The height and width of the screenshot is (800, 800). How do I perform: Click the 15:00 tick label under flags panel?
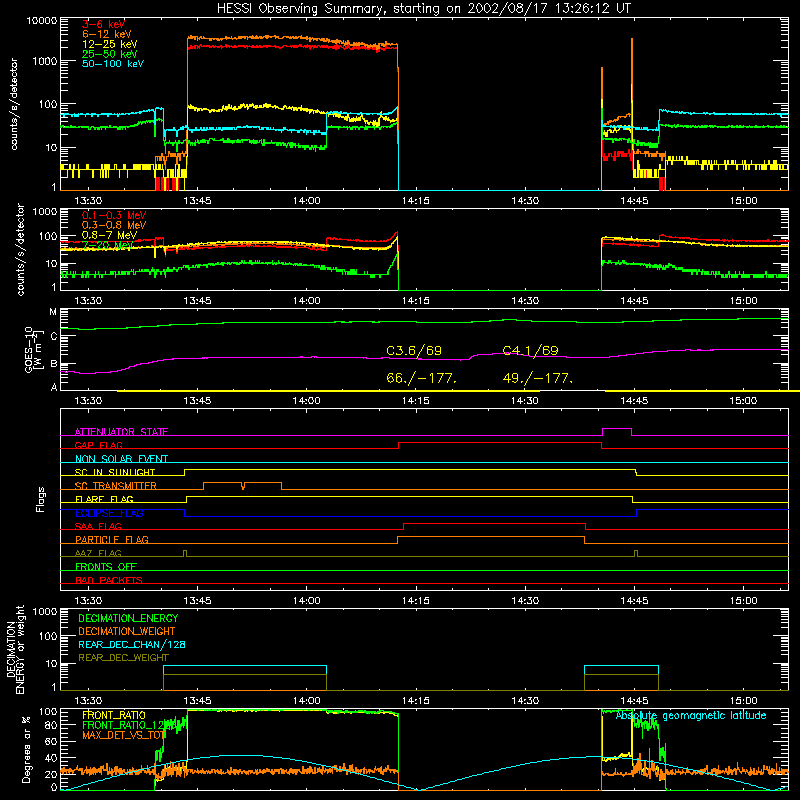coord(743,601)
